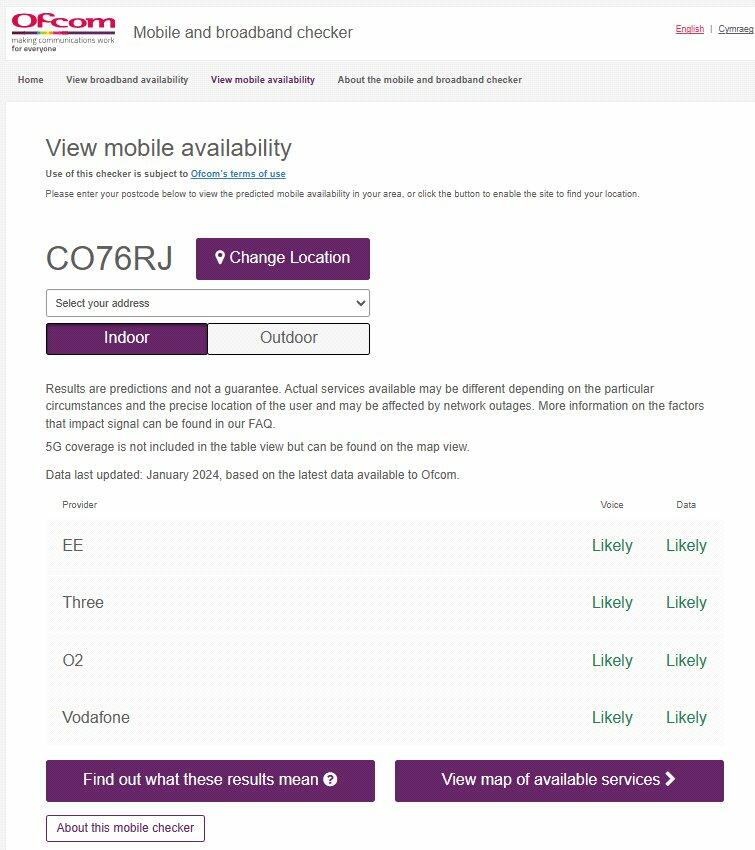The width and height of the screenshot is (755, 850).
Task: Switch language to Cymraeg
Action: click(x=736, y=29)
